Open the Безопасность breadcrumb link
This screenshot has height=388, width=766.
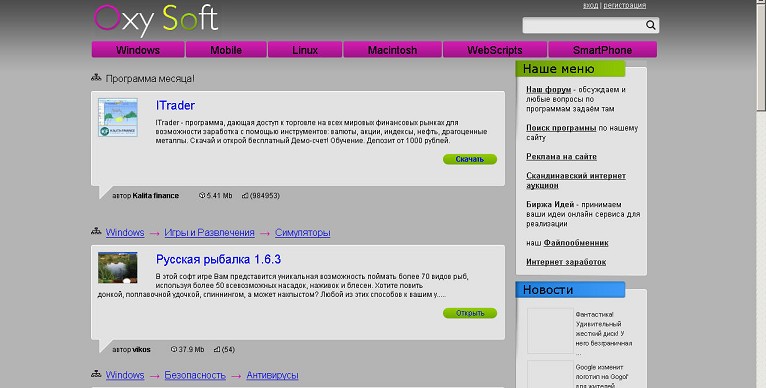click(195, 375)
